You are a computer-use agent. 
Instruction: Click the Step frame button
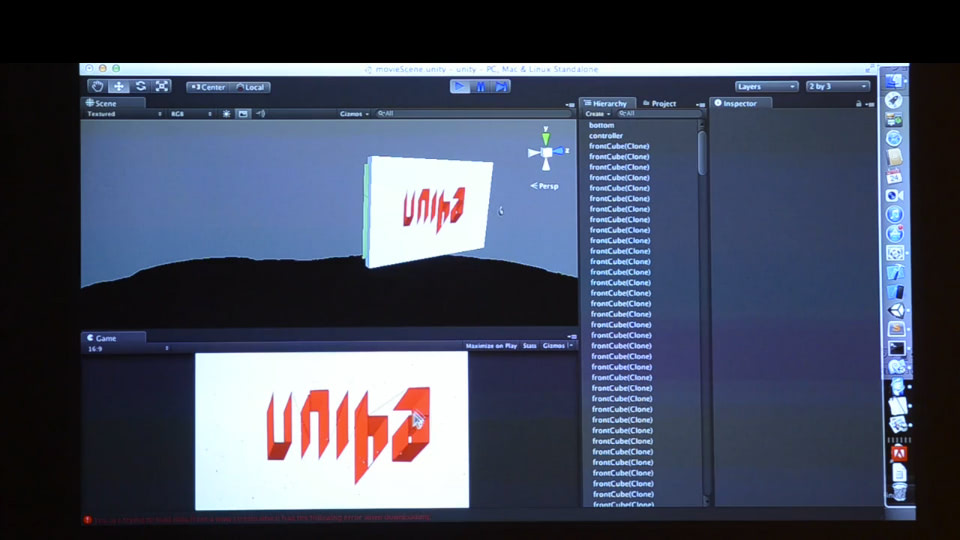pyautogui.click(x=501, y=87)
